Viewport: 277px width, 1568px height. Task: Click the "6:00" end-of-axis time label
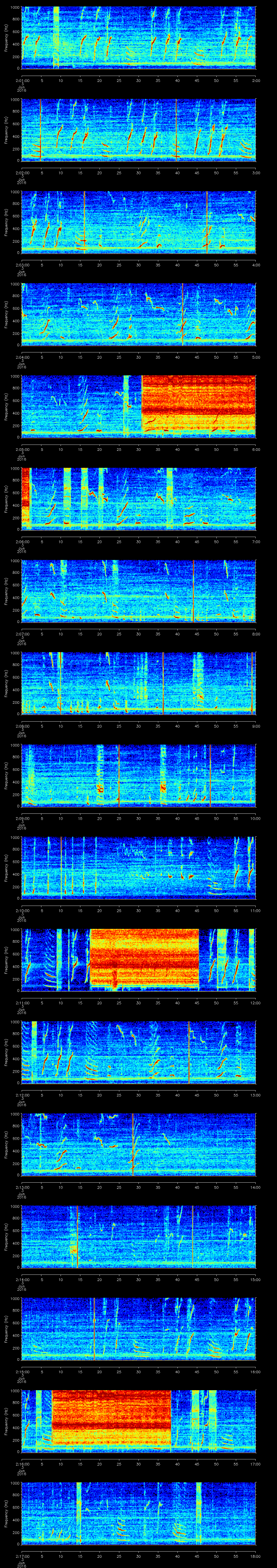click(256, 449)
